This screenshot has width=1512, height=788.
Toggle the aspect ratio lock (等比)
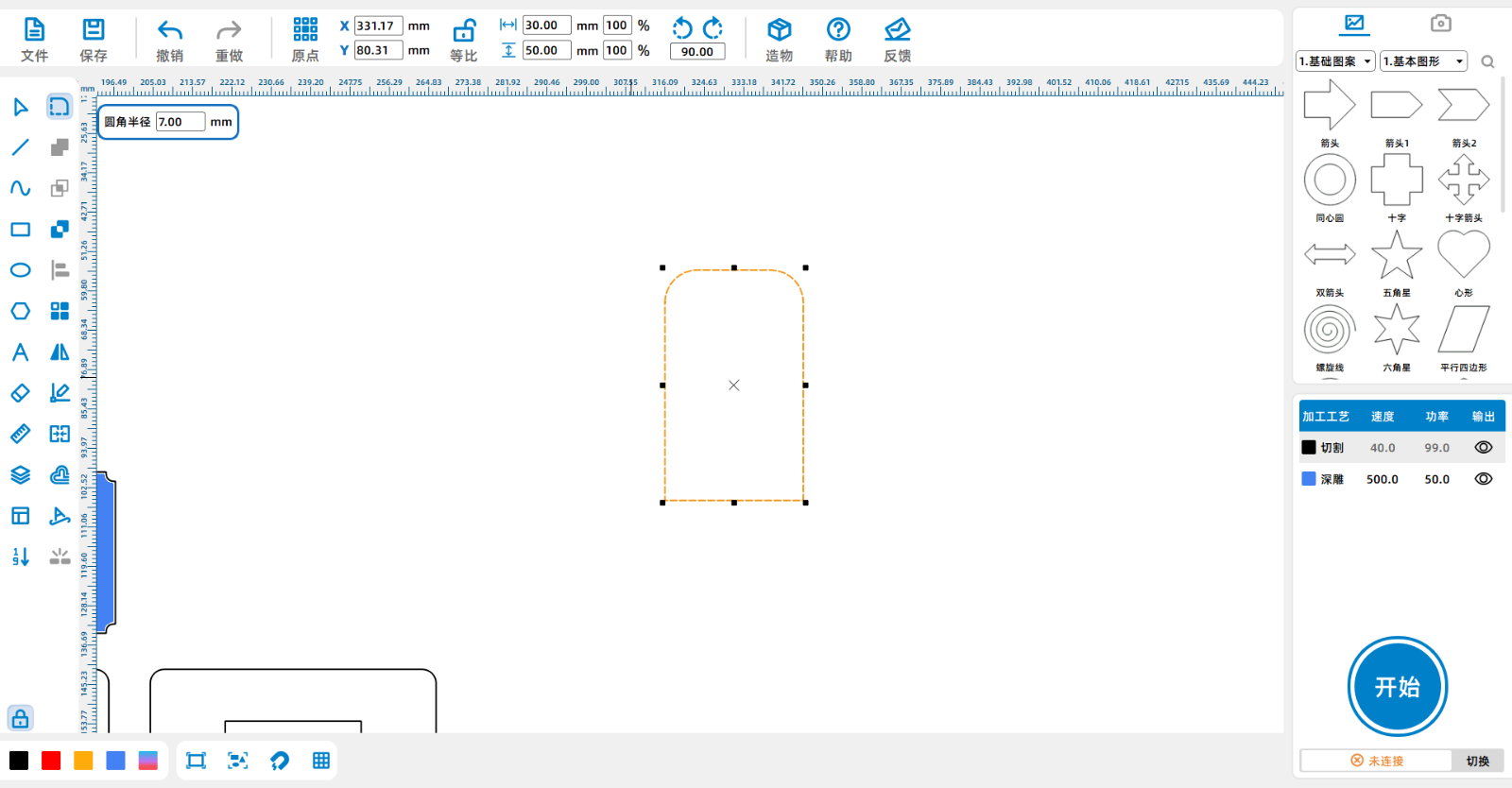(x=464, y=30)
